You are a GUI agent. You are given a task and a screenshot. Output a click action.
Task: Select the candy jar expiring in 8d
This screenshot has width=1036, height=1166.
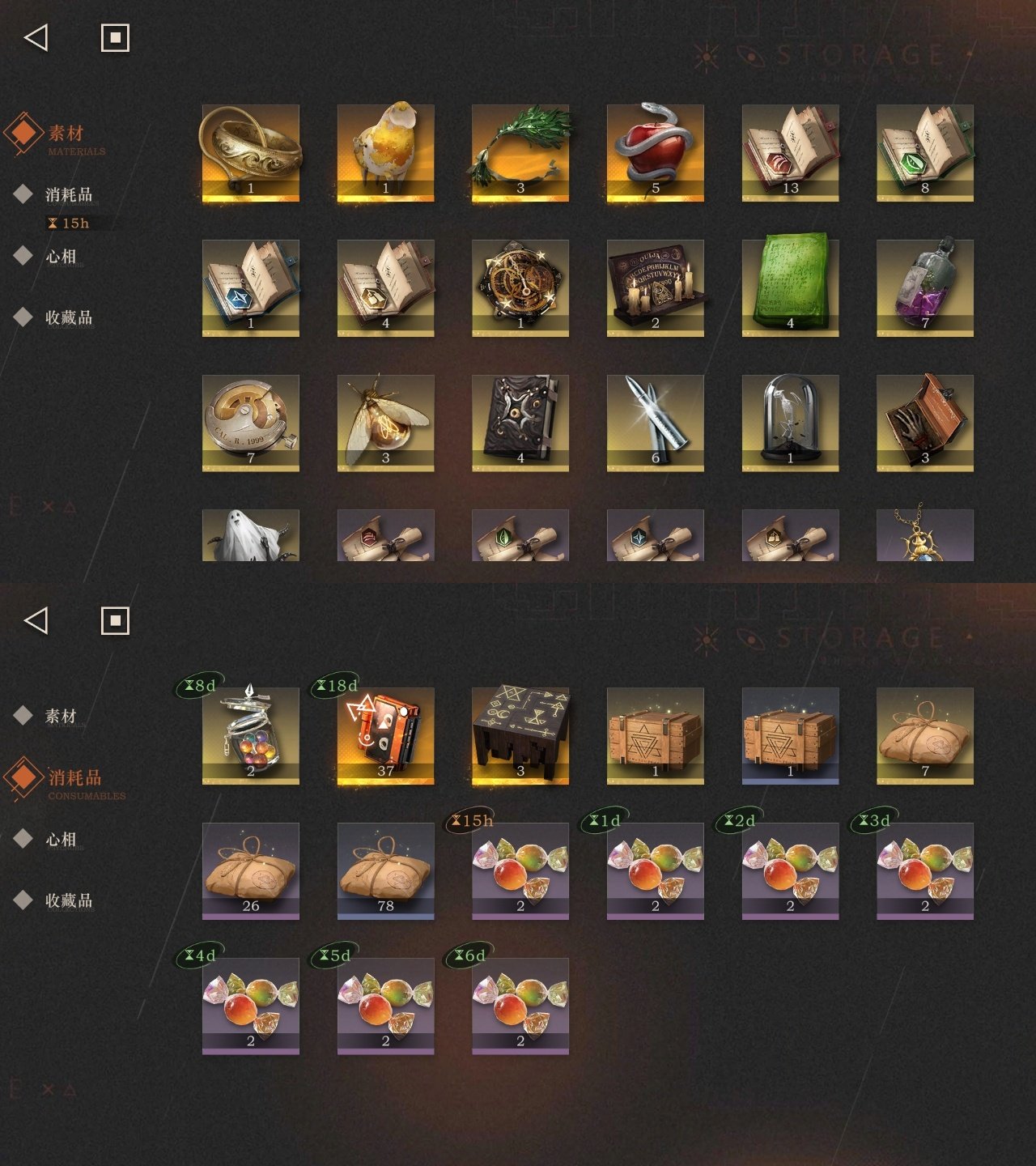[251, 736]
